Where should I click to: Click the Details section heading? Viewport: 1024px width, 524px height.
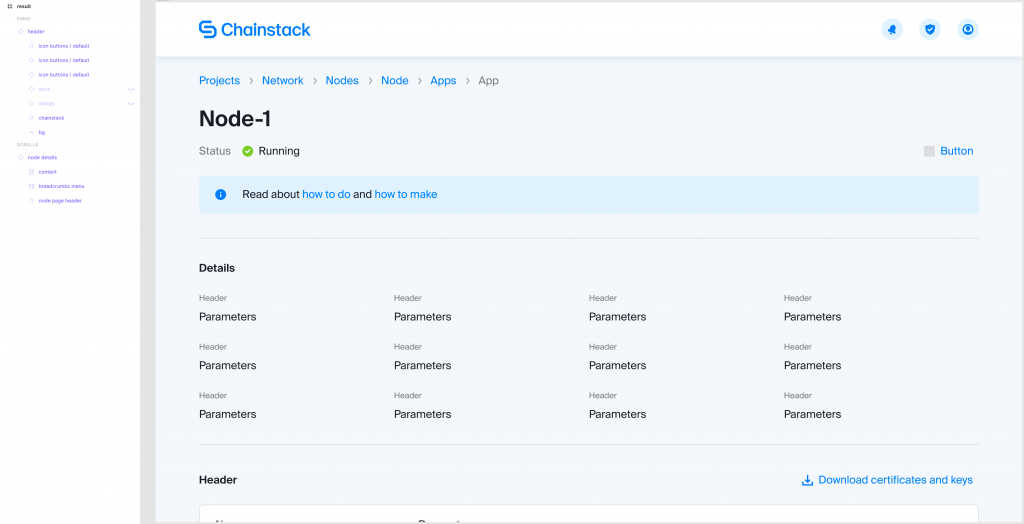pyautogui.click(x=217, y=268)
